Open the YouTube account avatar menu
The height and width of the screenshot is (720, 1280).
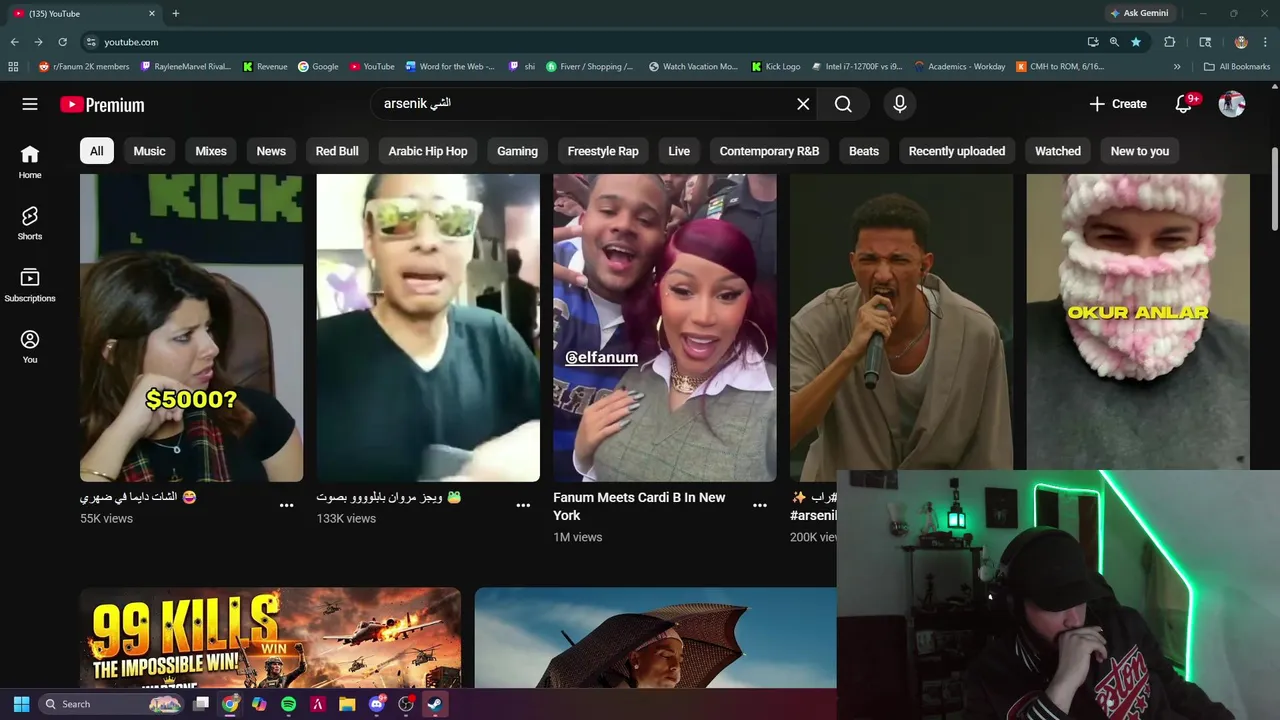(x=1232, y=104)
